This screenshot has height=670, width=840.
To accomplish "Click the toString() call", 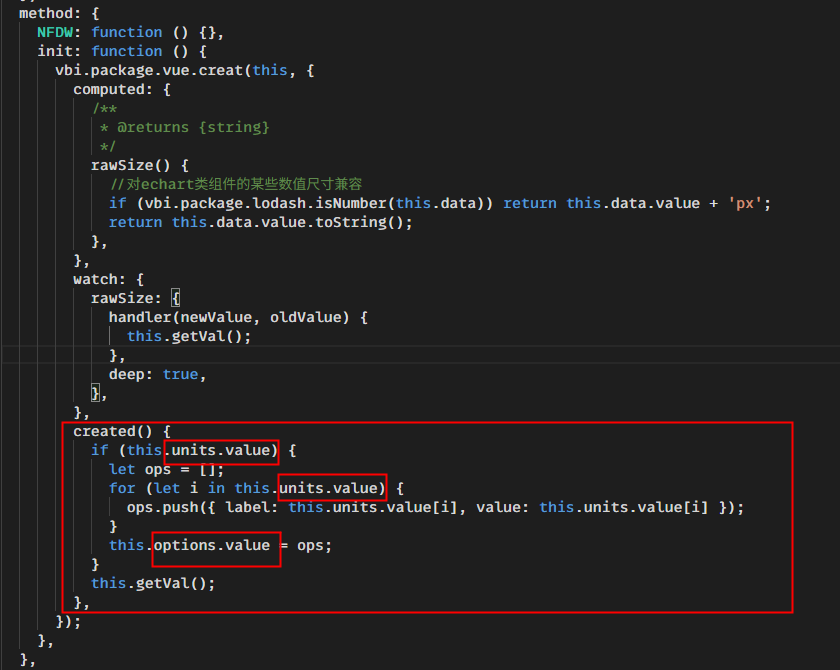I will pos(359,222).
